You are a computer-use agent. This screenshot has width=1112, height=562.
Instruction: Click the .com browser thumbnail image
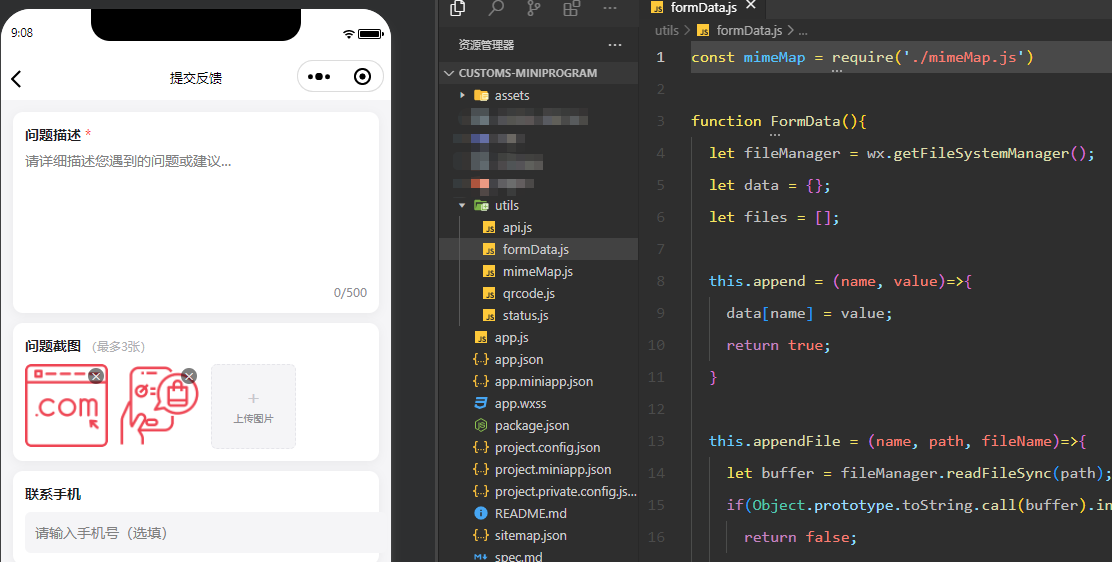[x=66, y=406]
